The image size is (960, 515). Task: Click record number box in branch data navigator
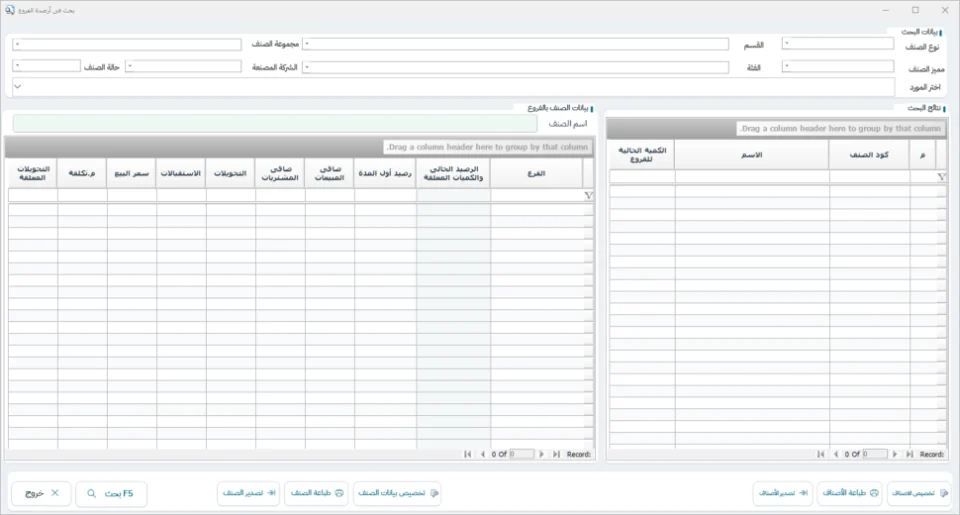pos(522,454)
